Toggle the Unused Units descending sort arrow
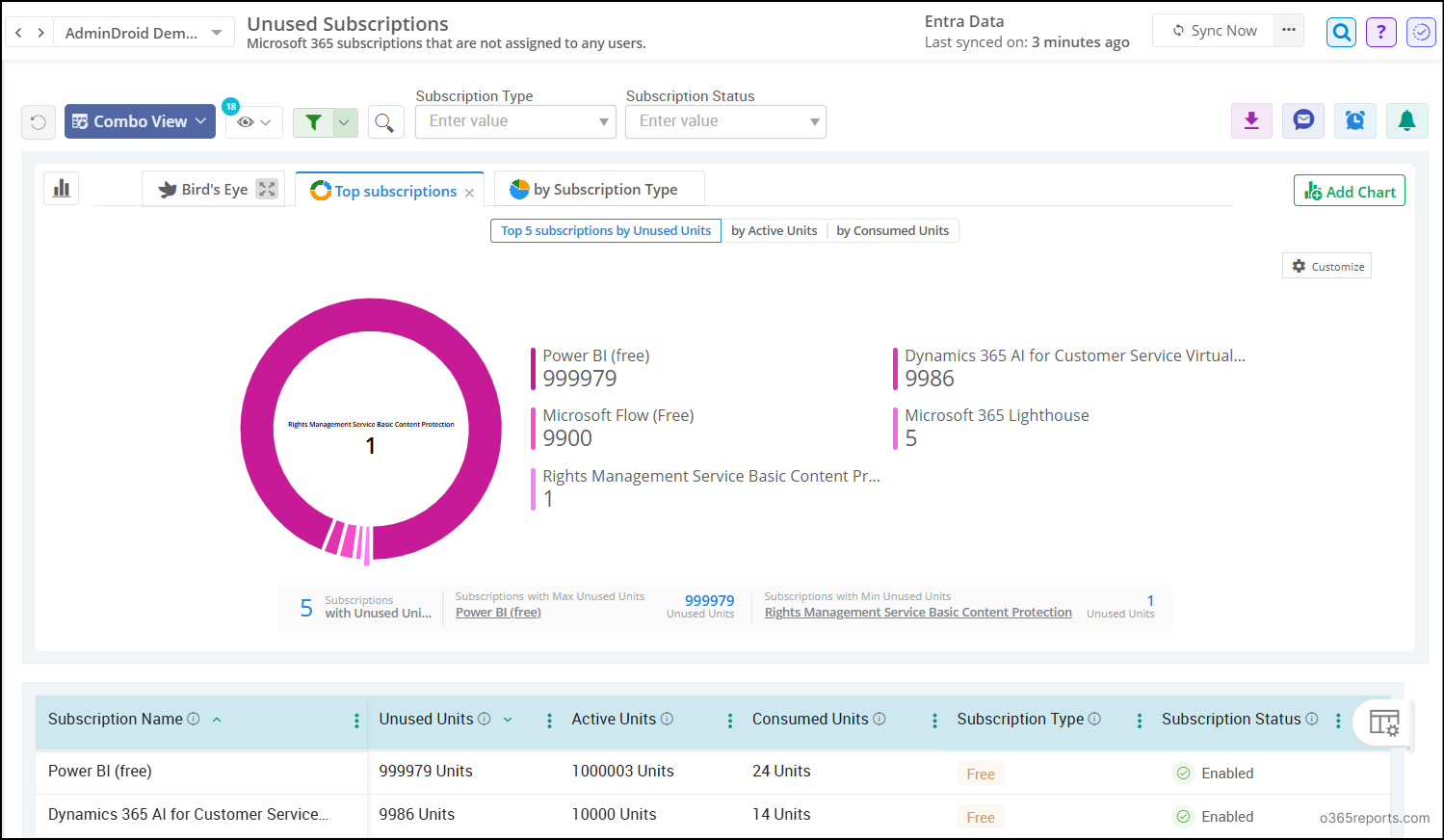This screenshot has height=840, width=1444. [x=508, y=720]
